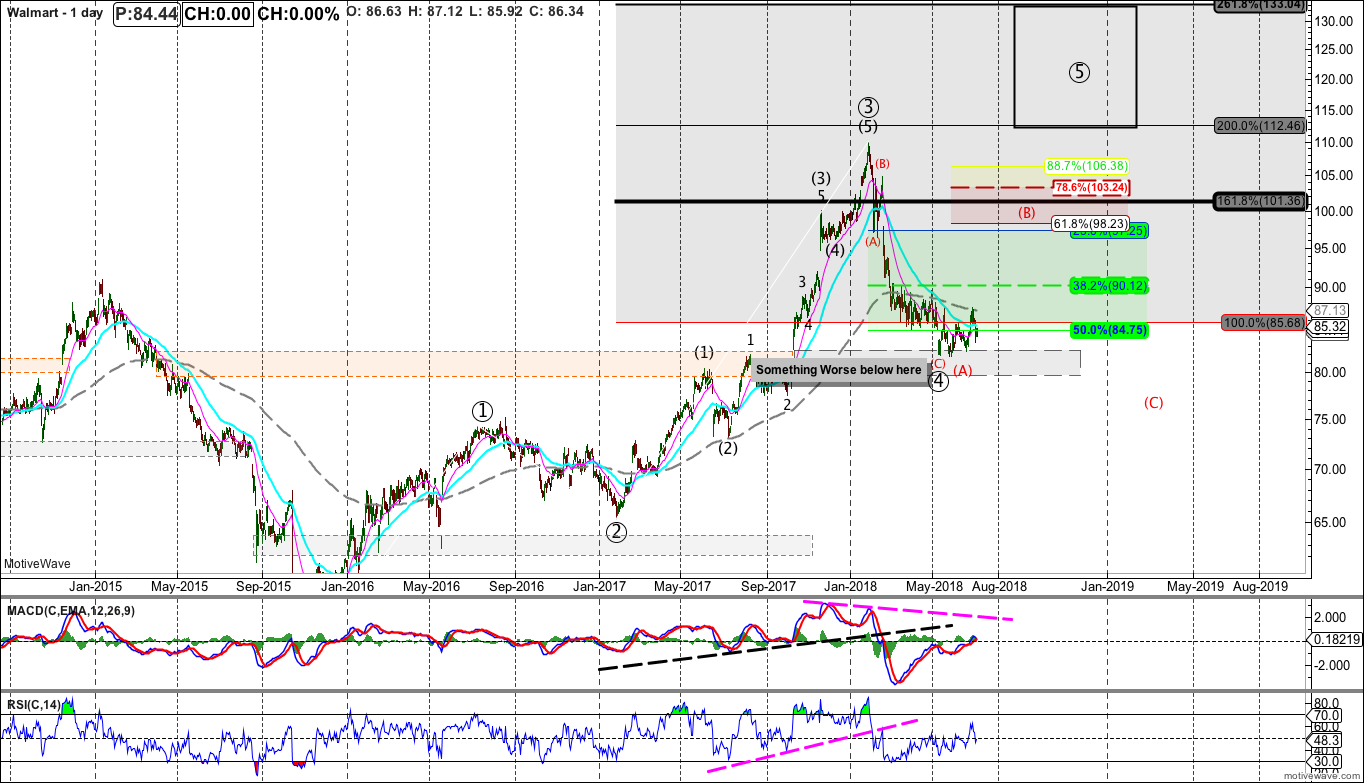Click the 130.00 price axis label
The height and width of the screenshot is (783, 1364).
[1333, 23]
